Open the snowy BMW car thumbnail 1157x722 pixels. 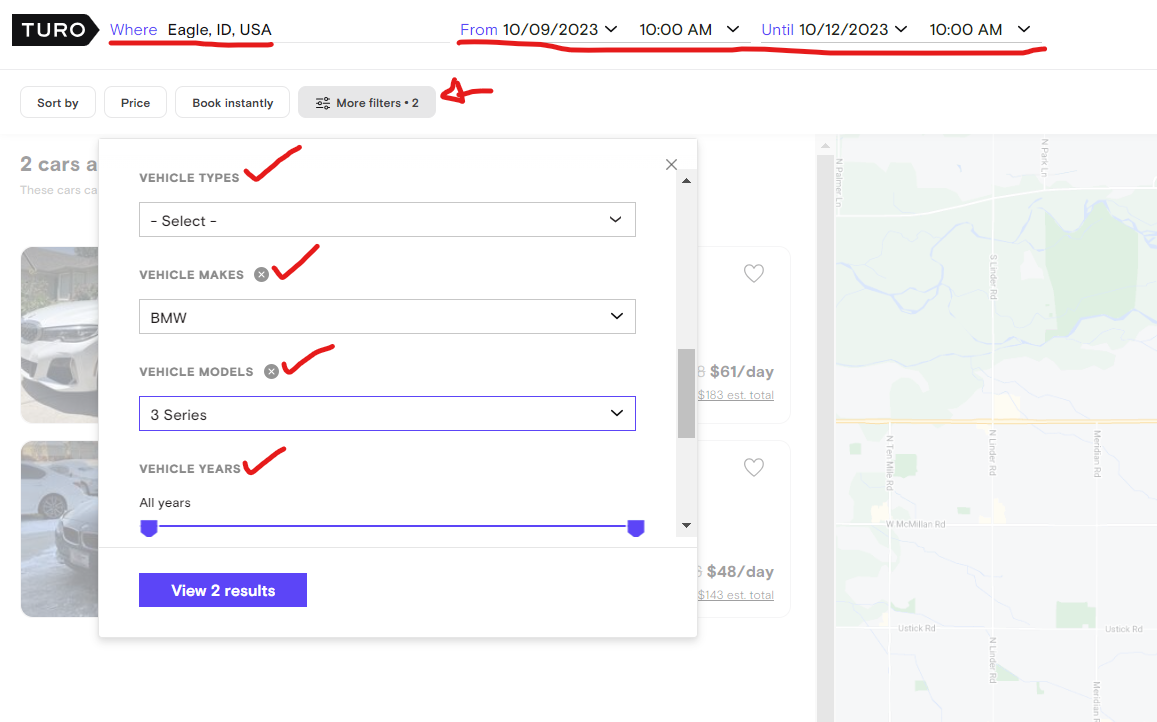pyautogui.click(x=60, y=529)
